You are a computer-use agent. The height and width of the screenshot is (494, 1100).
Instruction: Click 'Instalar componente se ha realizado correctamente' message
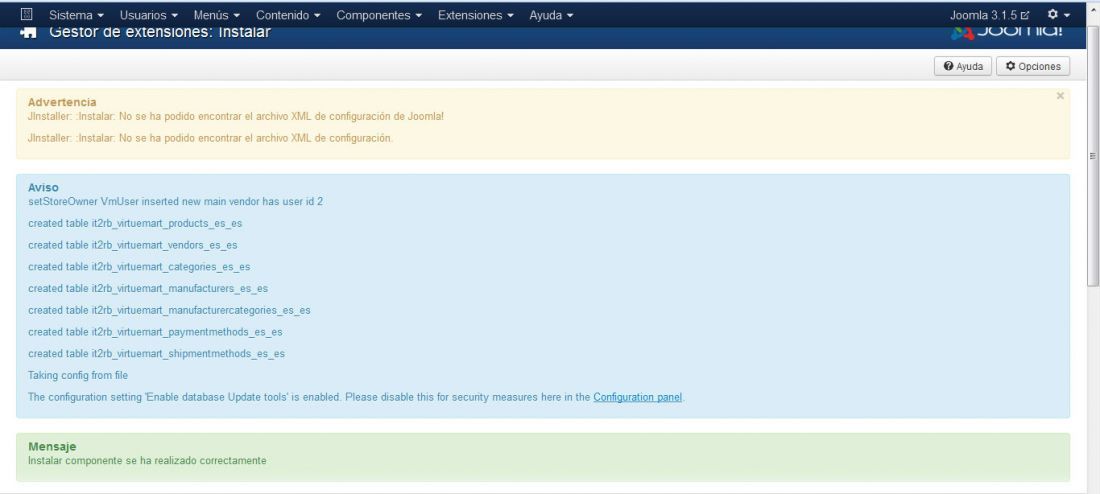[147, 461]
